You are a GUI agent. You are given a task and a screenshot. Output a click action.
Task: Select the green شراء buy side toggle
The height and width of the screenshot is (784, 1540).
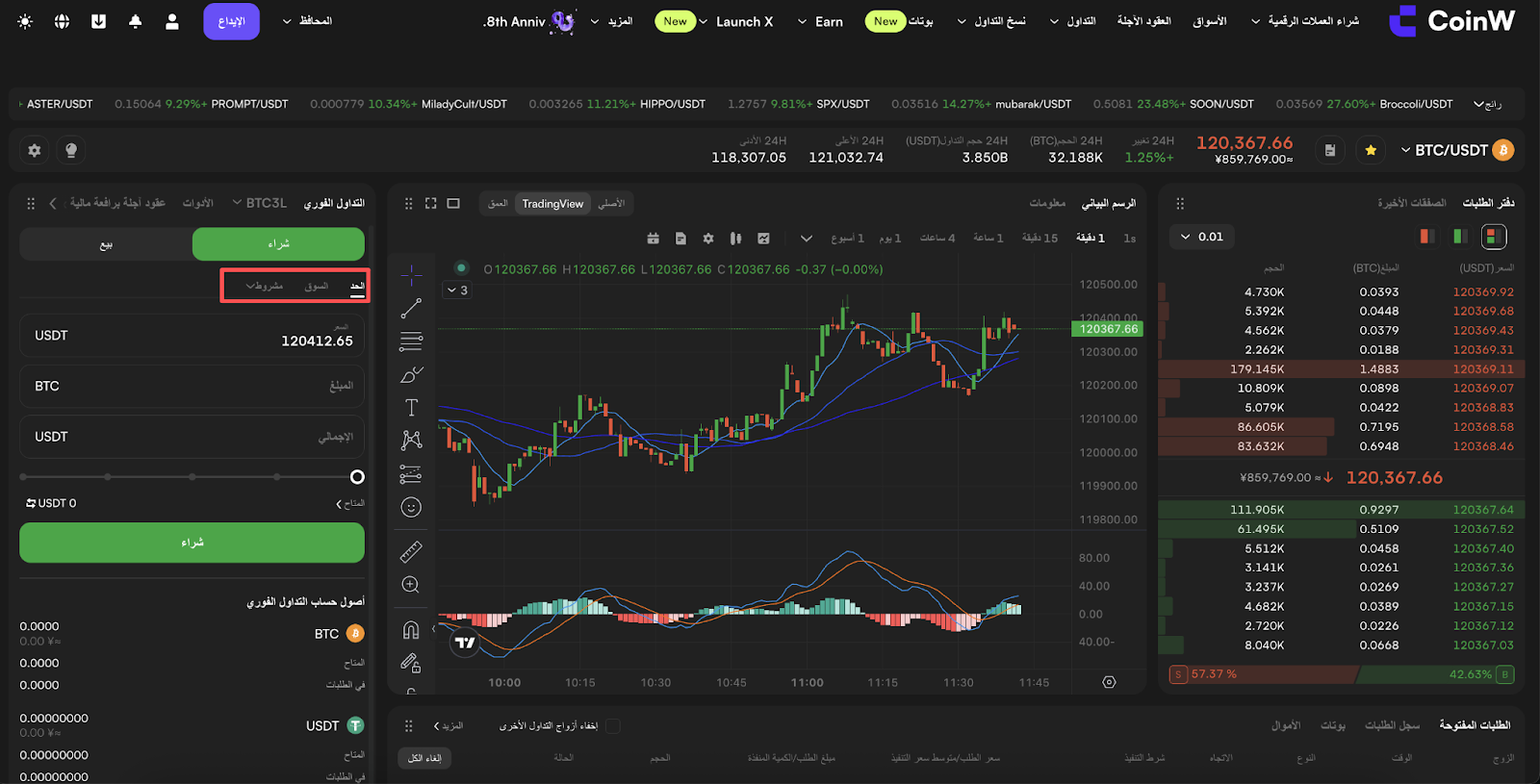(278, 244)
